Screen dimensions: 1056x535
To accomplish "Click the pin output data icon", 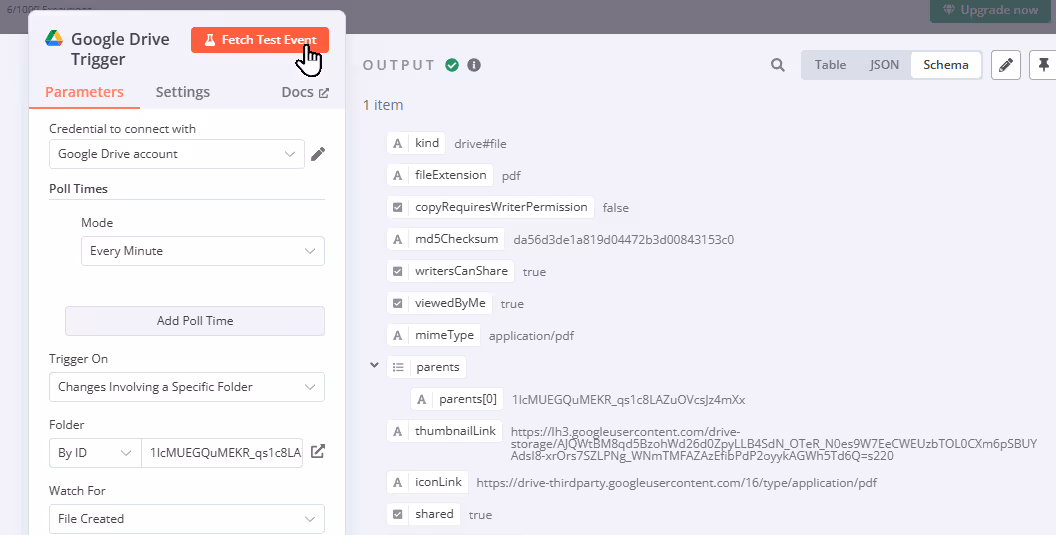I will coord(1043,65).
